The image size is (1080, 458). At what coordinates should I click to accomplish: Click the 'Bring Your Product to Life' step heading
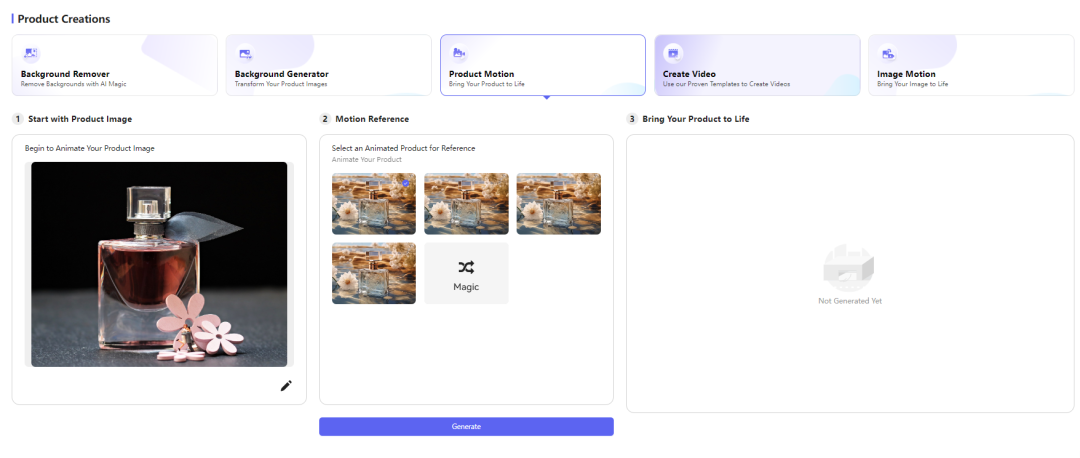pos(696,119)
